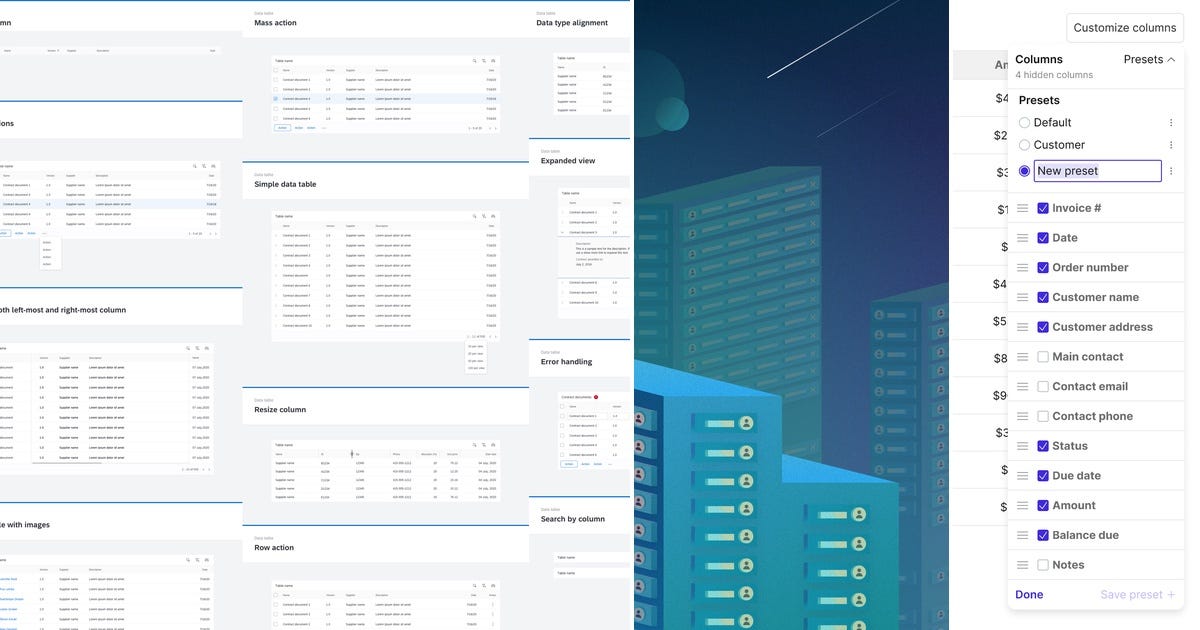The height and width of the screenshot is (630, 1200).
Task: Click the Customer name drag handle
Action: pyautogui.click(x=1022, y=297)
